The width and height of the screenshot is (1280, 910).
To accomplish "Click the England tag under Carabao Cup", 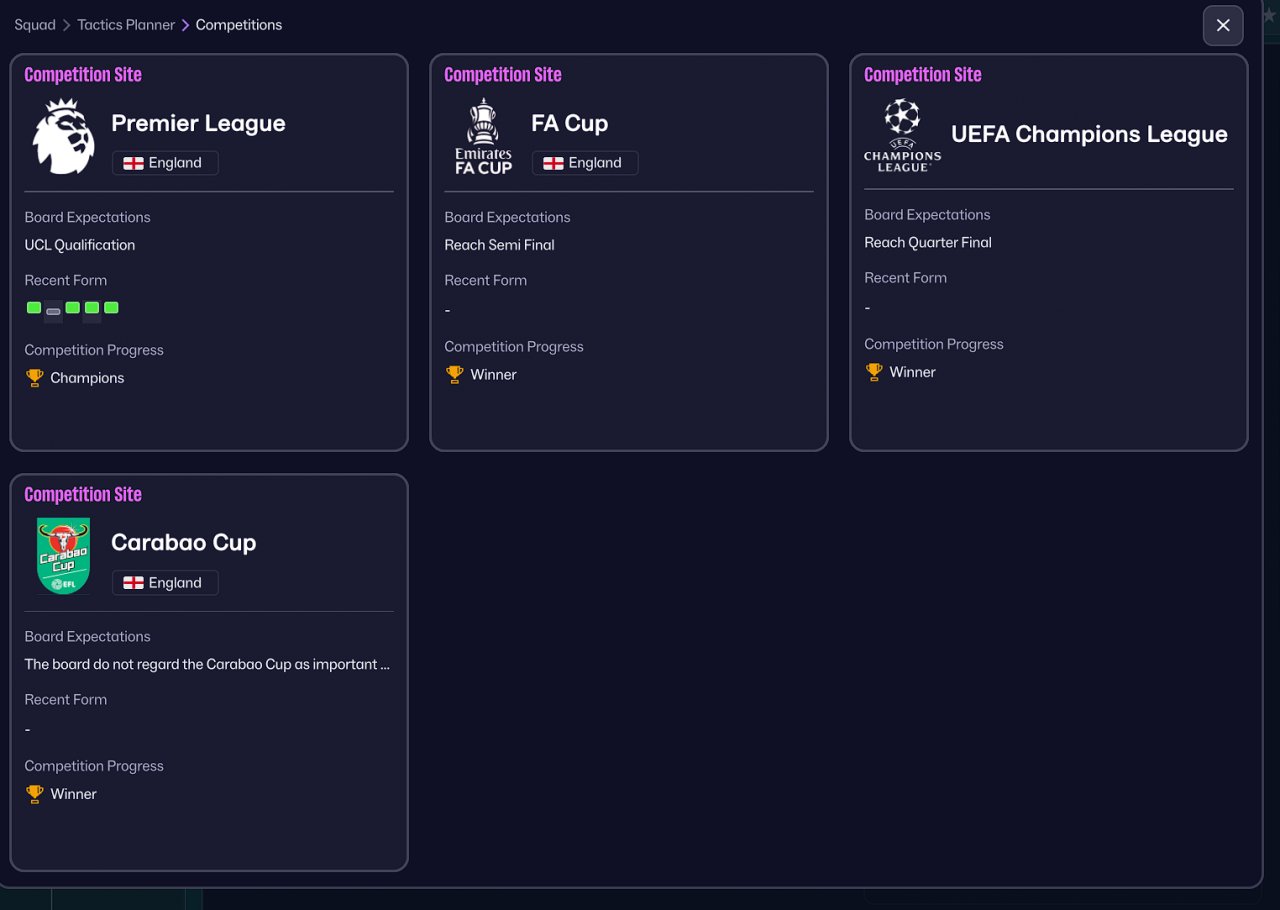I will tap(165, 583).
